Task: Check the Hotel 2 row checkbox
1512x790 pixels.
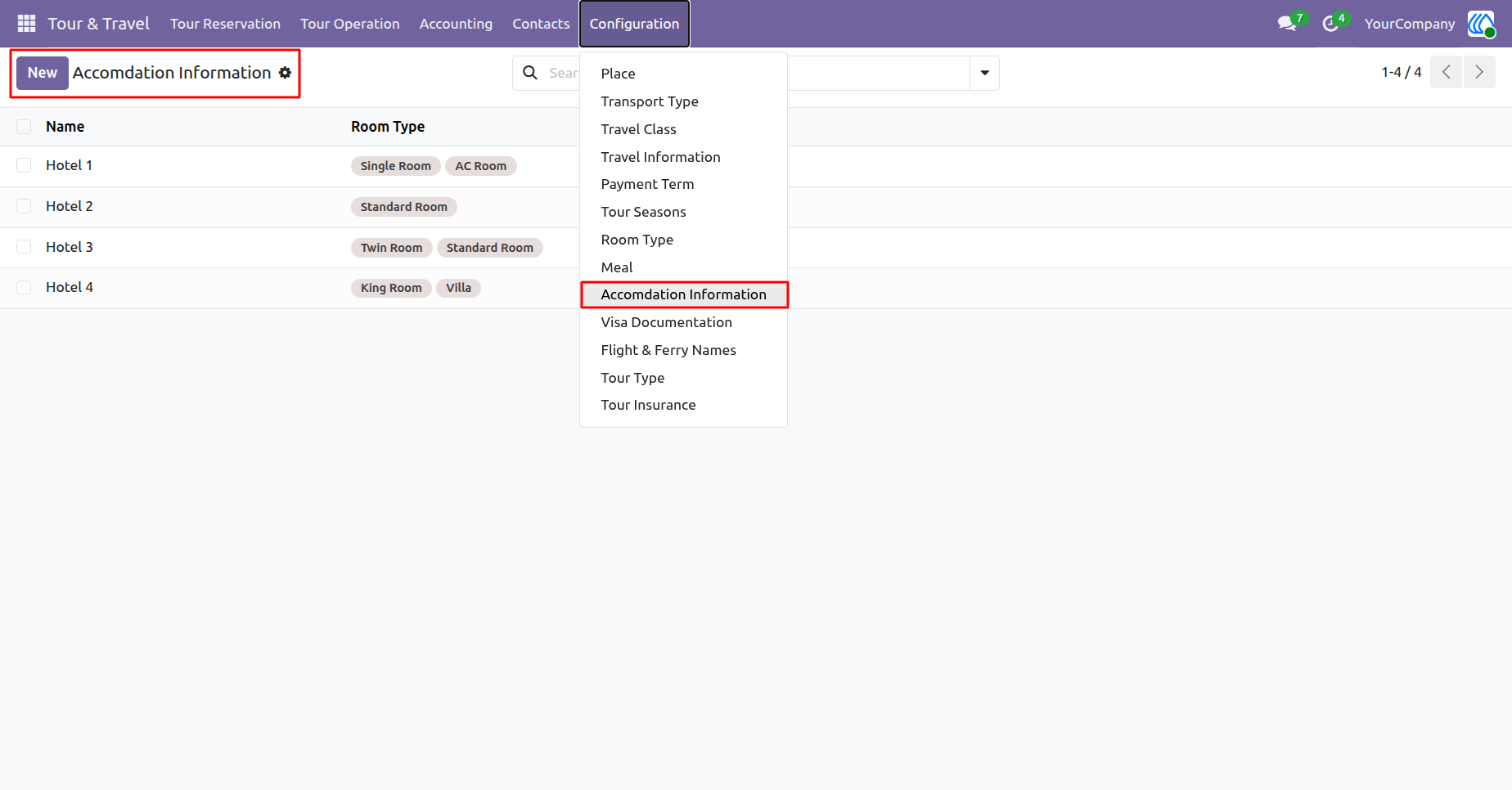Action: (24, 206)
